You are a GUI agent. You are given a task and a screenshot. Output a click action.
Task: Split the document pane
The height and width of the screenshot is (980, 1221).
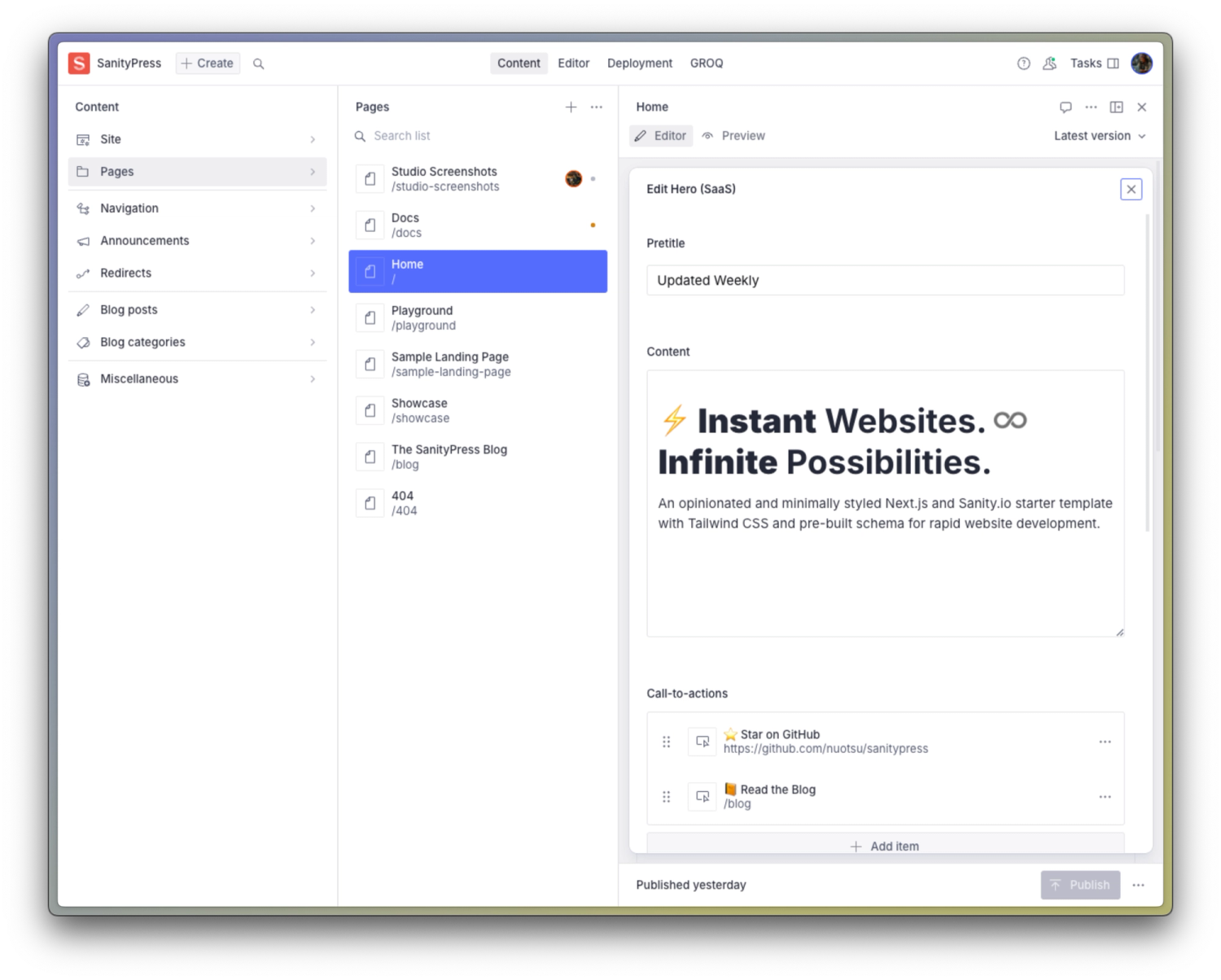coord(1117,107)
